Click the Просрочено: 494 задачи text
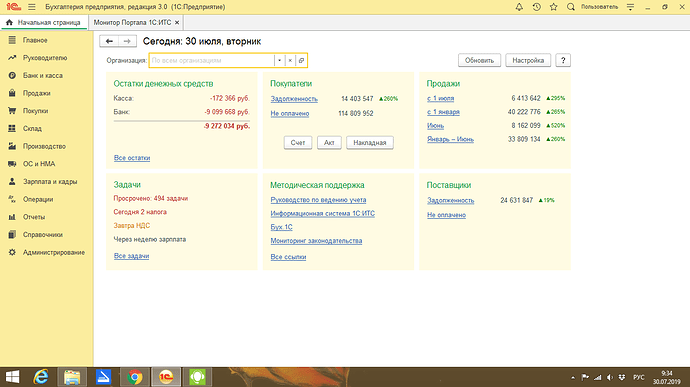 tap(150, 199)
